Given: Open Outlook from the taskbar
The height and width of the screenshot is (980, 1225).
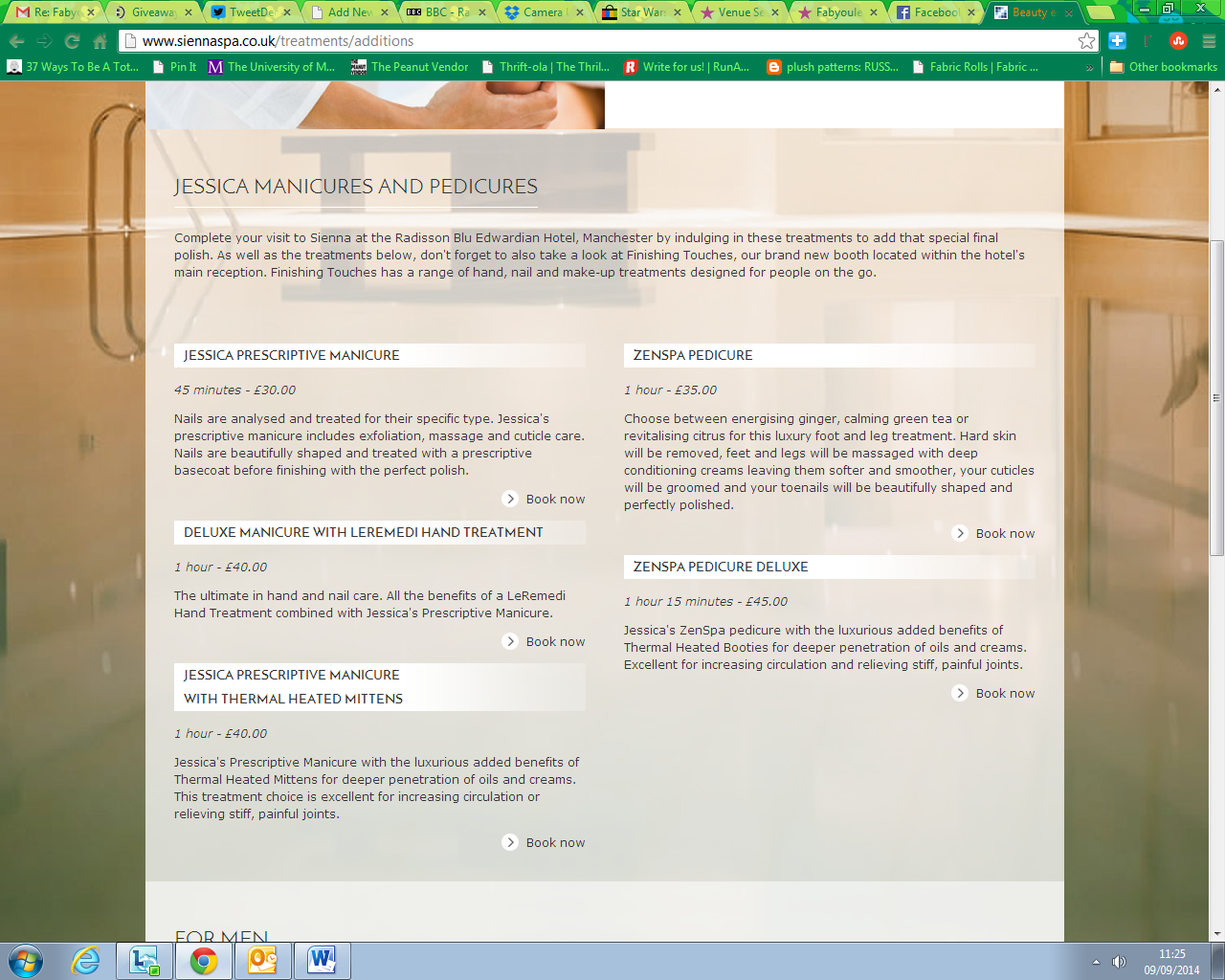Looking at the screenshot, I should click(262, 961).
